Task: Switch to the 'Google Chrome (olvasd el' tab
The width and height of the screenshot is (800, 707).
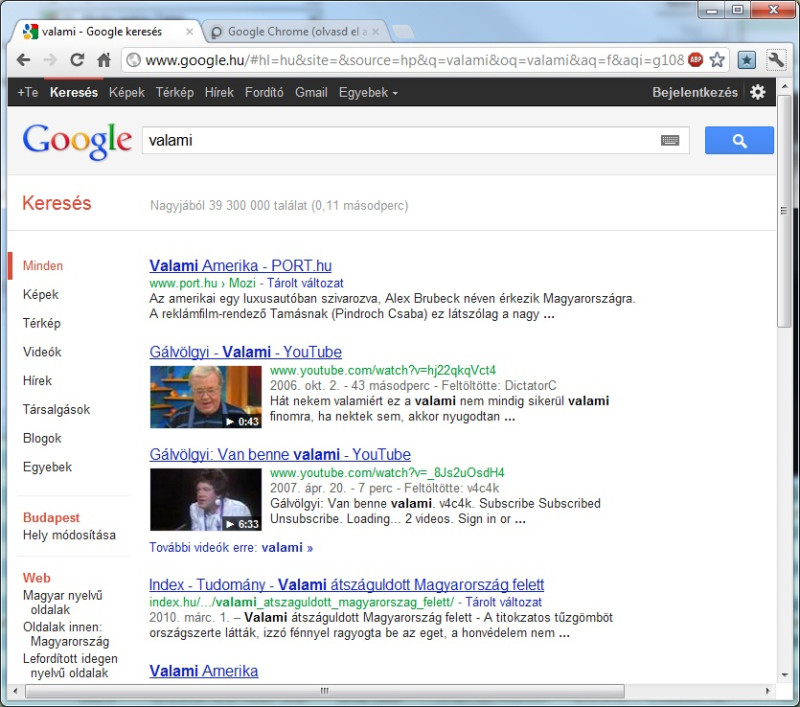Action: pos(297,32)
